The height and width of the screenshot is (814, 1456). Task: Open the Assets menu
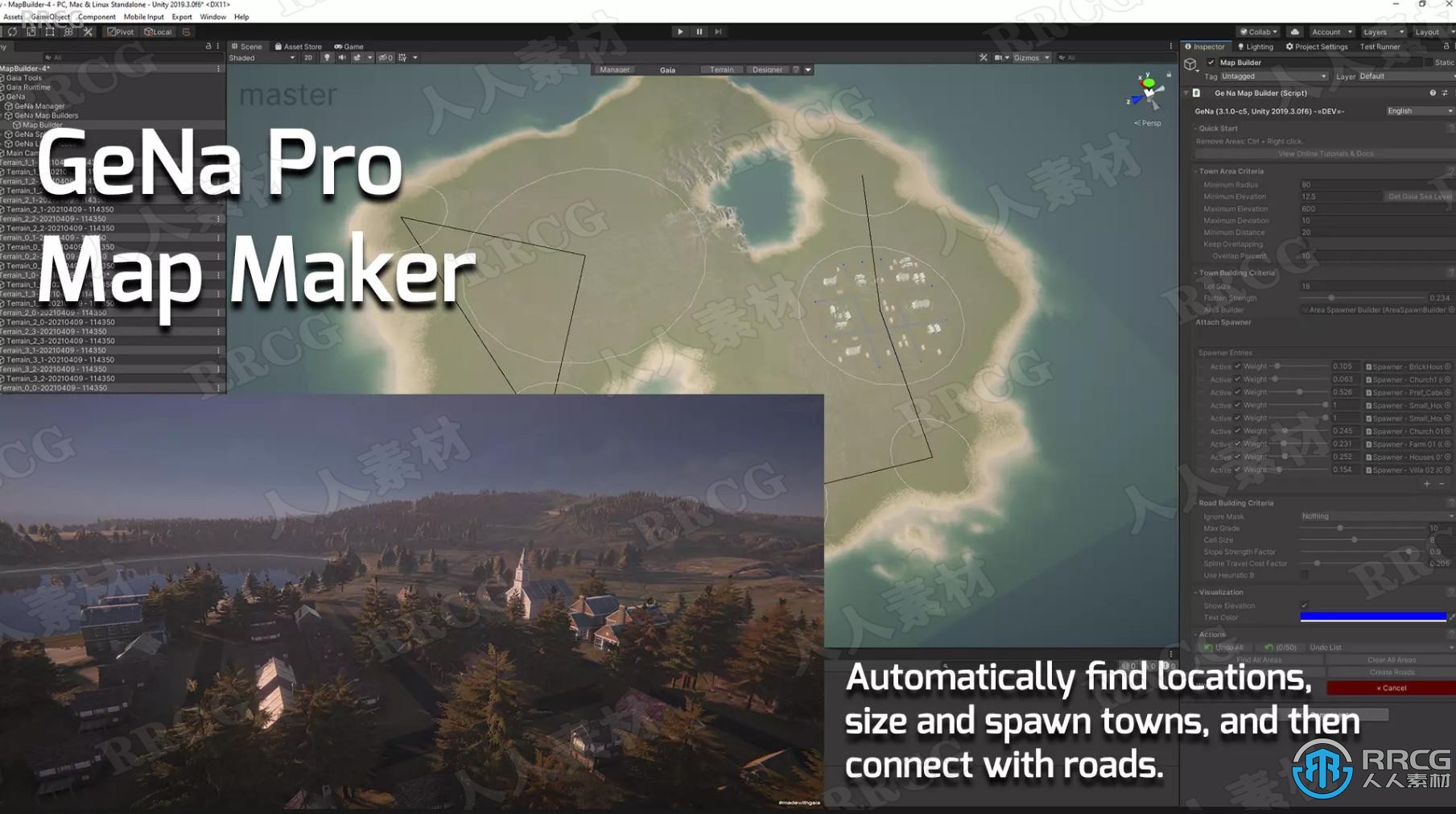(x=13, y=17)
